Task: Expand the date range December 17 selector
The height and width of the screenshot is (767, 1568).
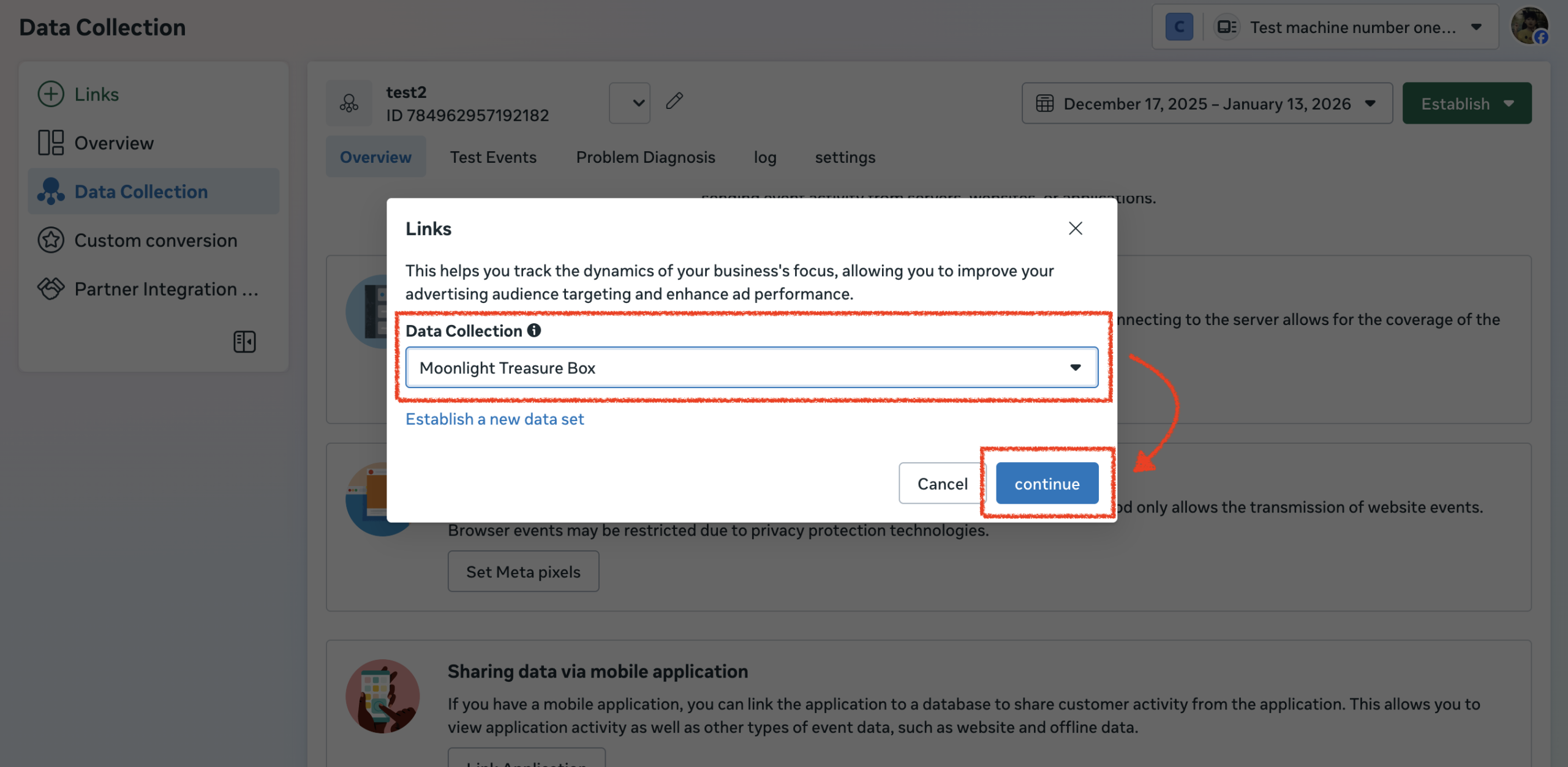Action: [x=1207, y=103]
